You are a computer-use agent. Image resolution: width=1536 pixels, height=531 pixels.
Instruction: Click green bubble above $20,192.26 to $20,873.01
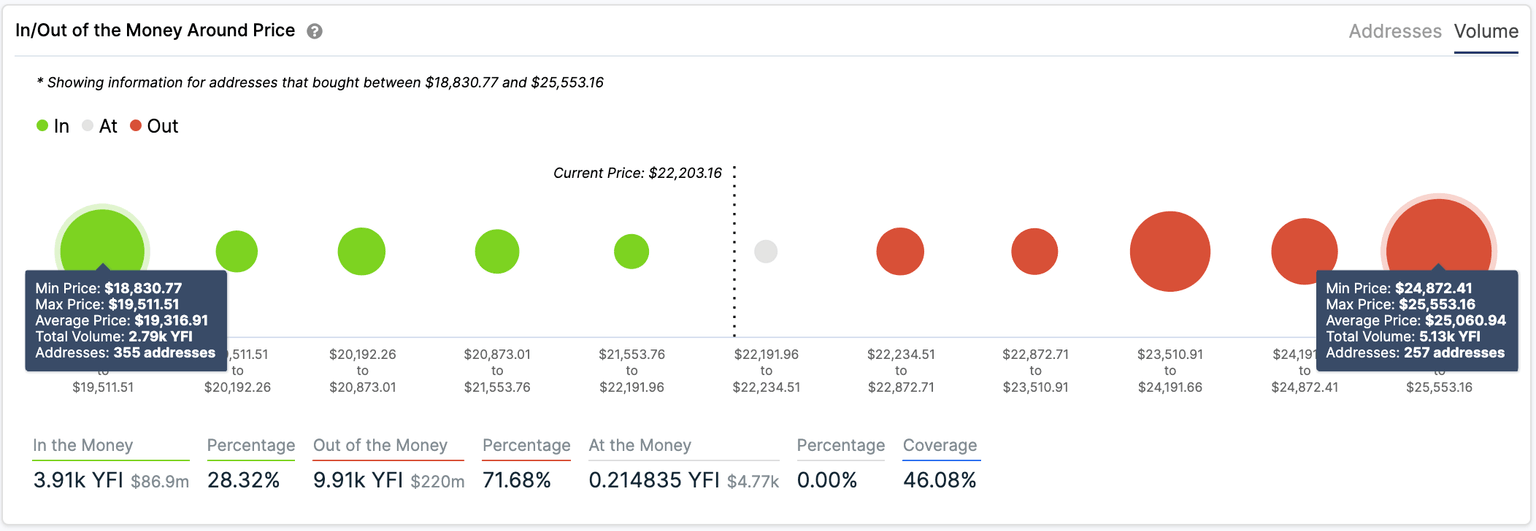point(362,252)
